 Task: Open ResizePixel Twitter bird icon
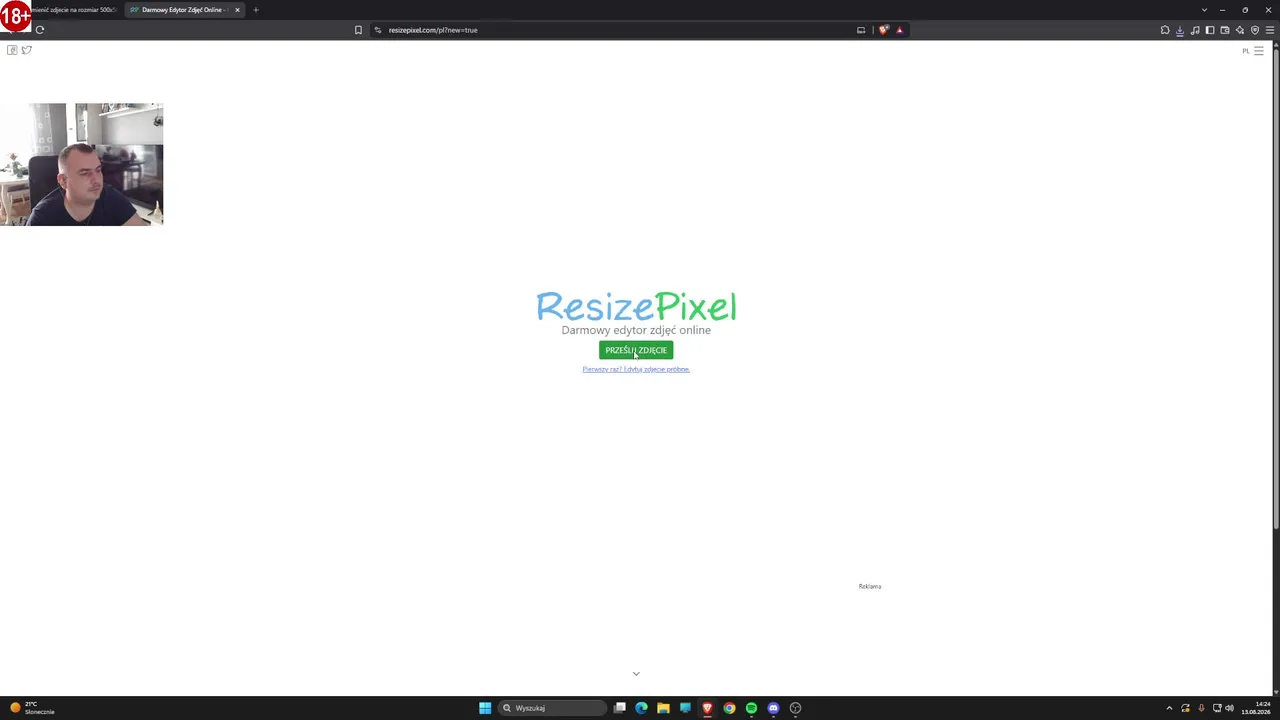(x=27, y=50)
